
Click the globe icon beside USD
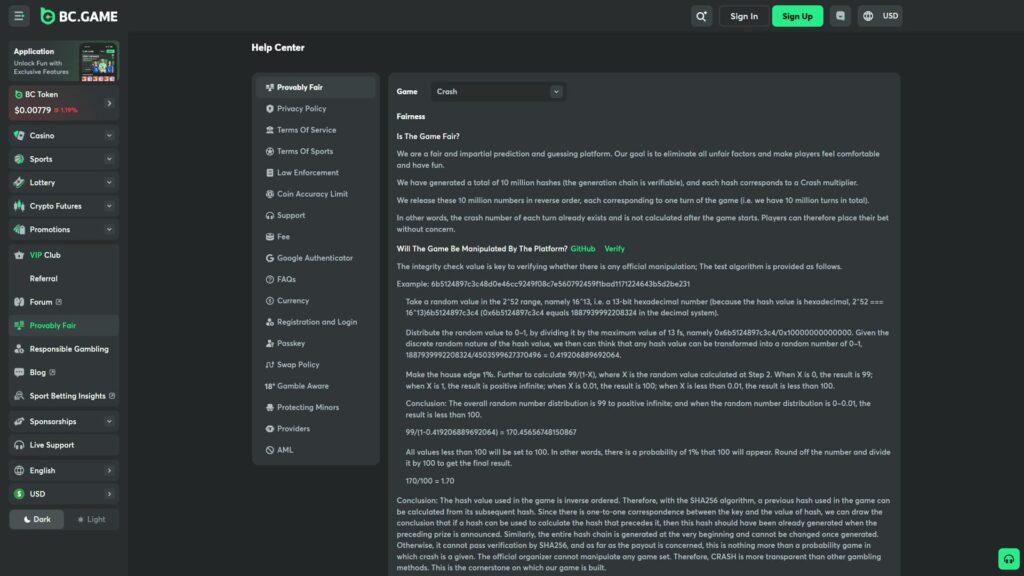(868, 16)
